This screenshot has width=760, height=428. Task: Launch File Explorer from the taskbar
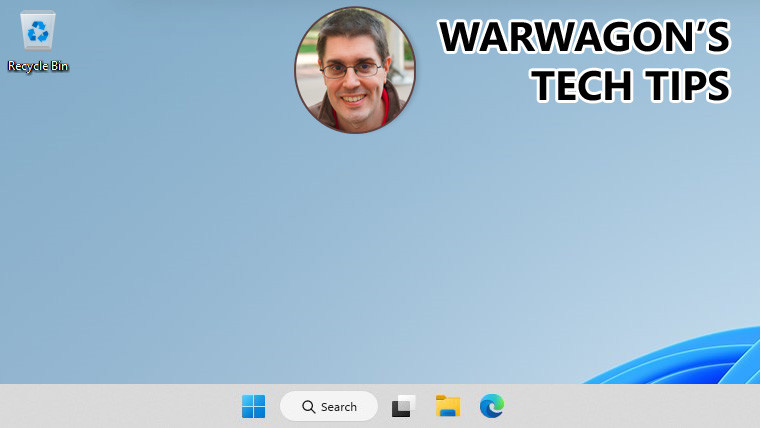pyautogui.click(x=448, y=406)
